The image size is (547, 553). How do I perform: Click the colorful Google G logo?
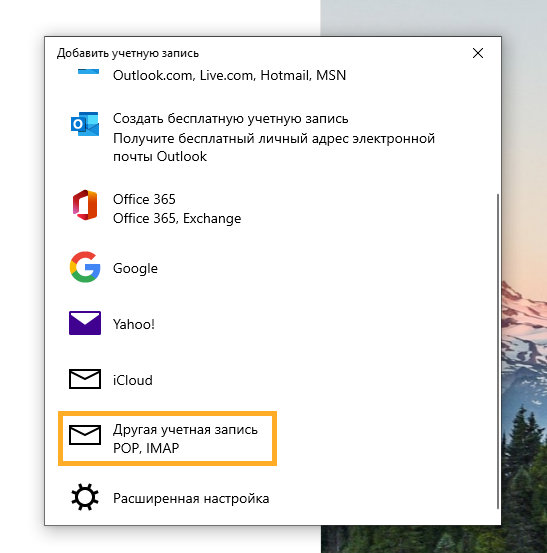tap(85, 267)
